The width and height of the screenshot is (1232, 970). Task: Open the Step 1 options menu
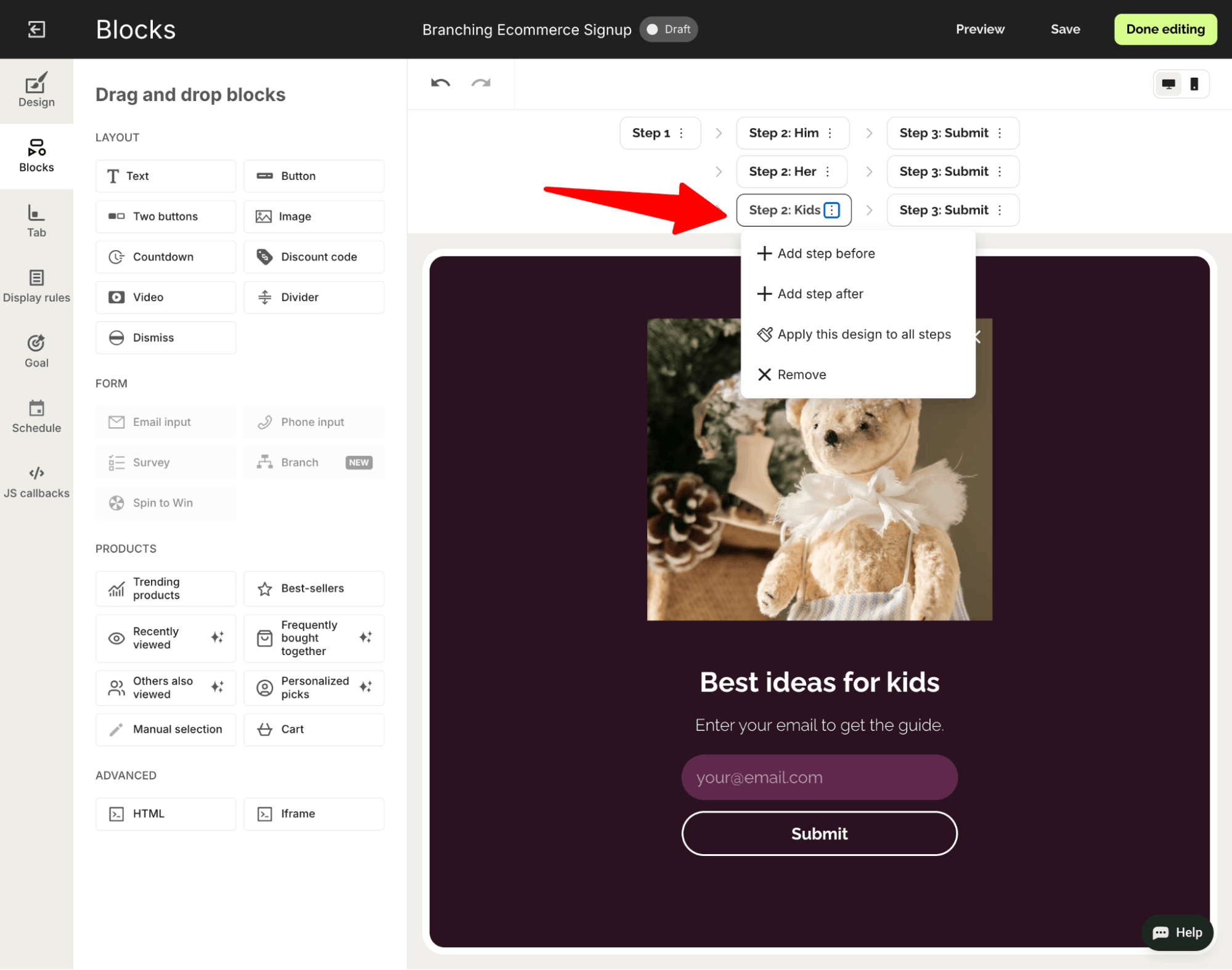tap(681, 133)
